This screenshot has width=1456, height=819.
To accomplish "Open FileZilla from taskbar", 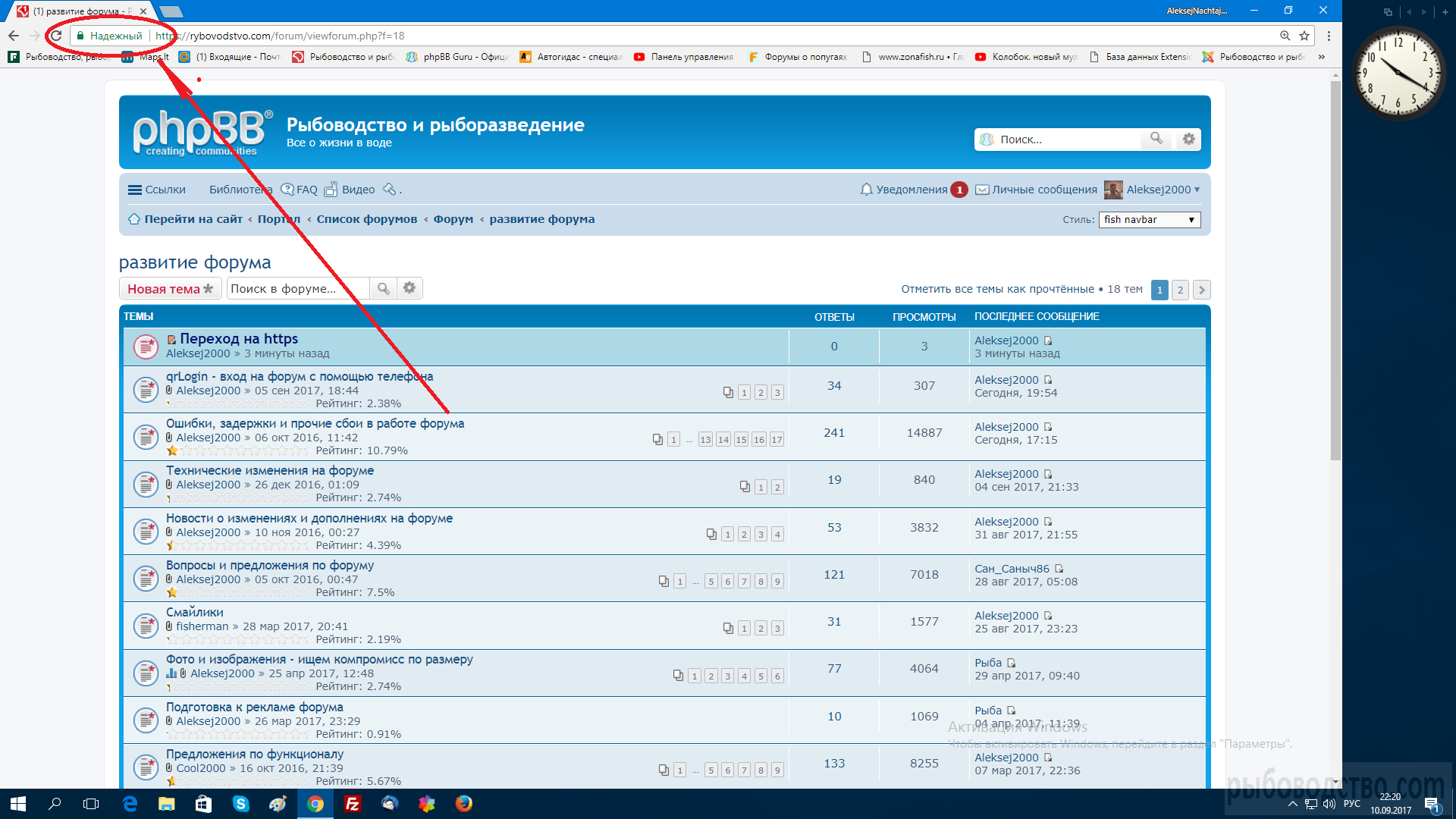I will (x=353, y=804).
